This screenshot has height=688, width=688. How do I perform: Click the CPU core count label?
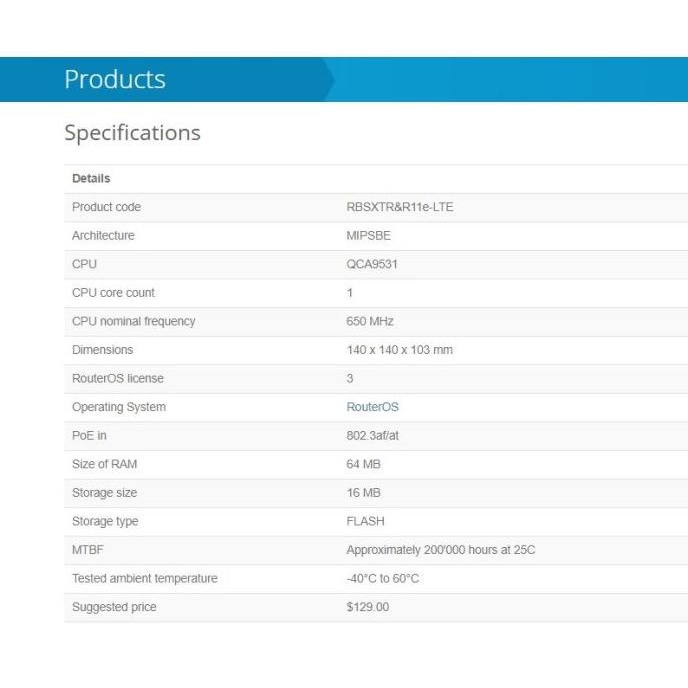pyautogui.click(x=113, y=293)
